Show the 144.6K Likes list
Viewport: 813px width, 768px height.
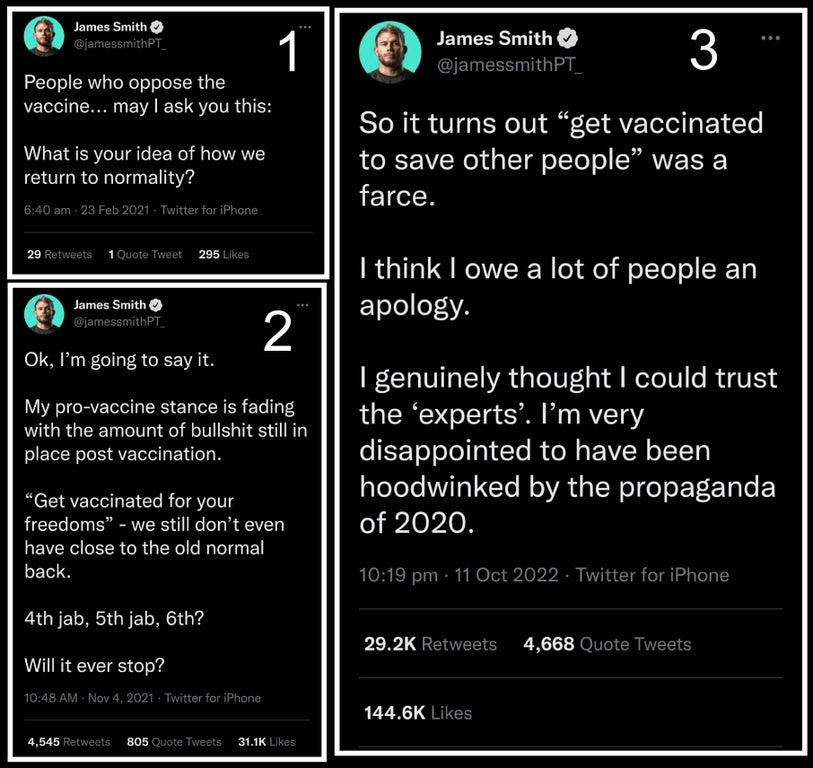[418, 713]
